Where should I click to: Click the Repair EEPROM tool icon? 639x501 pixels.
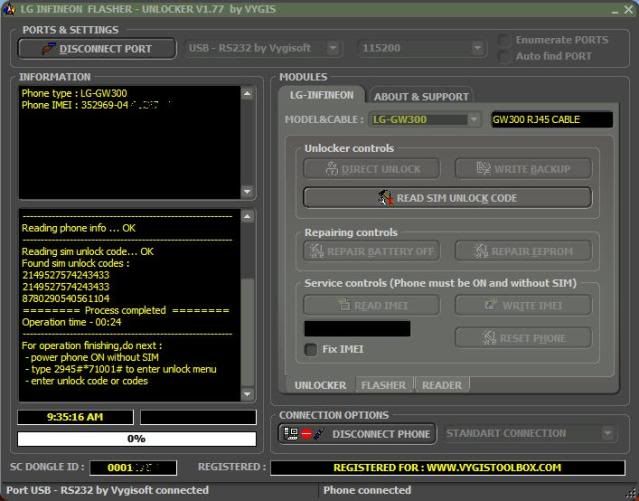[481, 251]
